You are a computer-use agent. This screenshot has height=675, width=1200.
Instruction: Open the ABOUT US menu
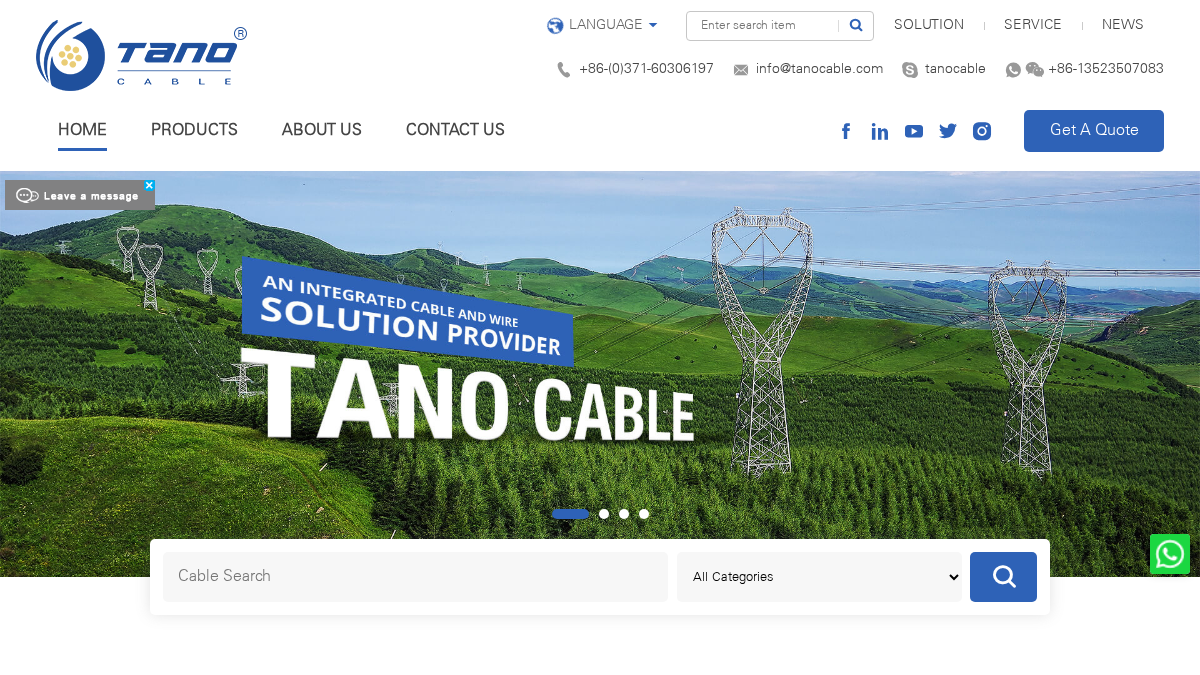click(x=322, y=130)
